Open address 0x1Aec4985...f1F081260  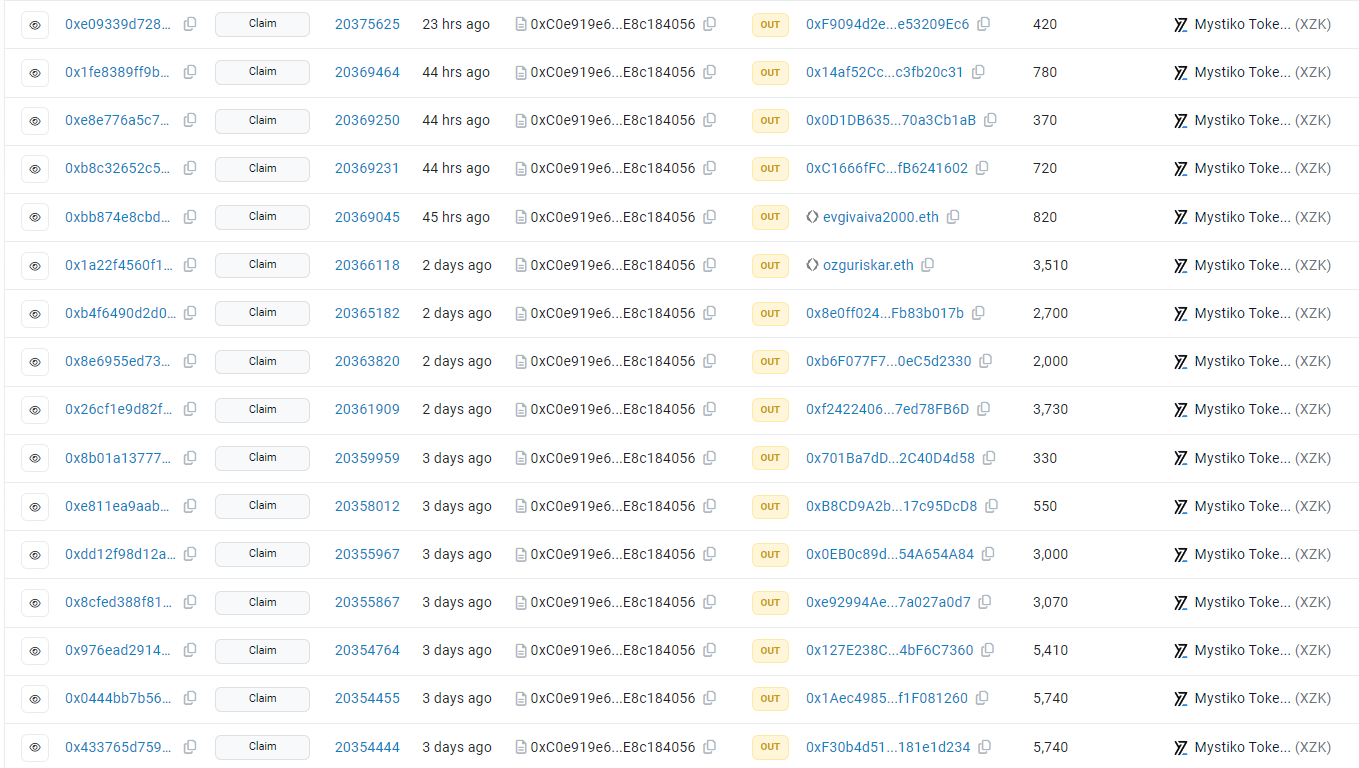(x=887, y=698)
